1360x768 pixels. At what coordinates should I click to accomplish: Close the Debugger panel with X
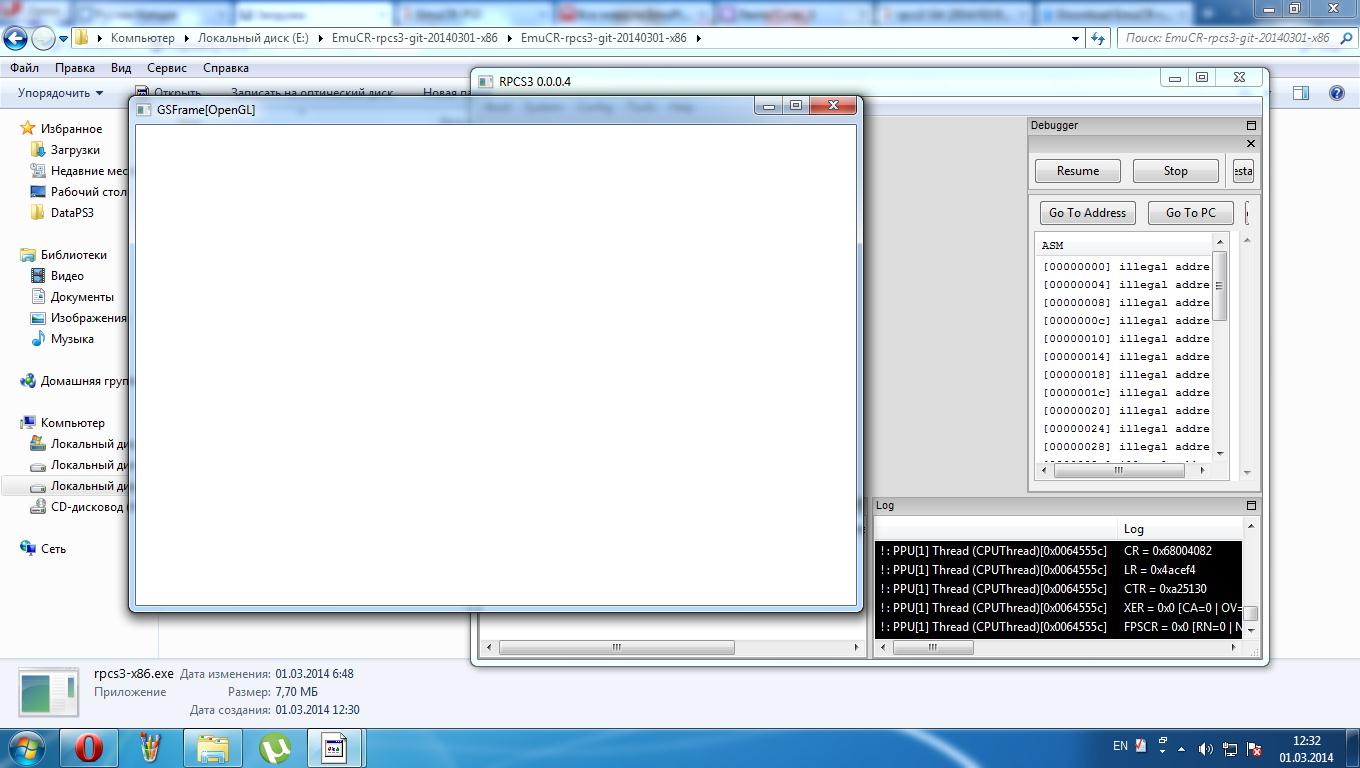click(1250, 144)
